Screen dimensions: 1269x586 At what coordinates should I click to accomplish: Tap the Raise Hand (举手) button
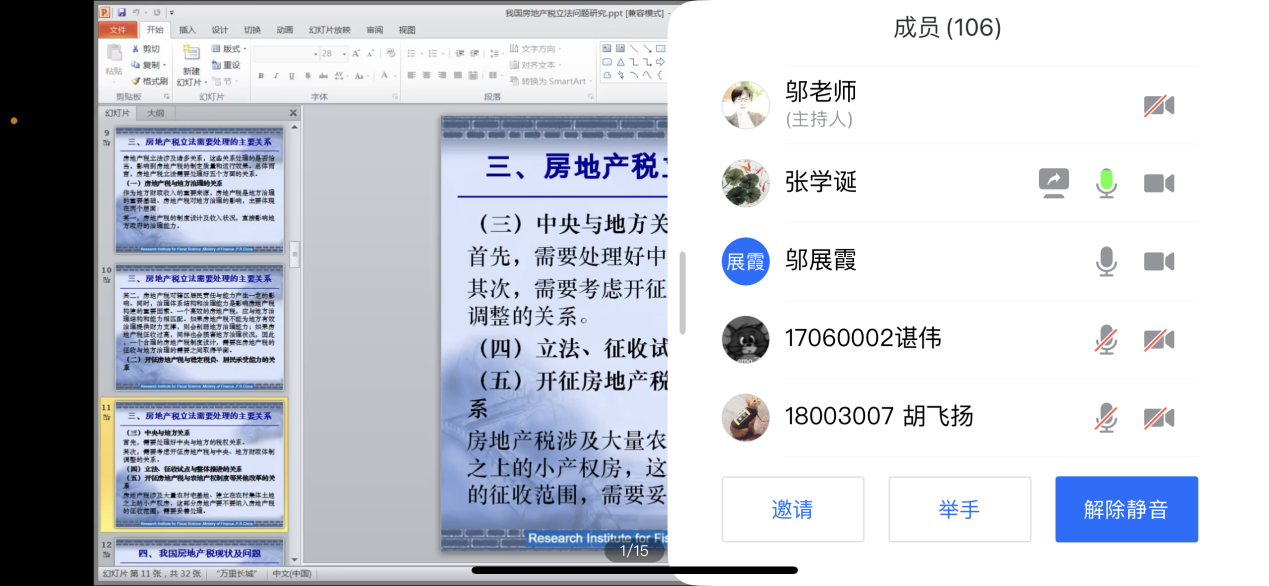(959, 509)
